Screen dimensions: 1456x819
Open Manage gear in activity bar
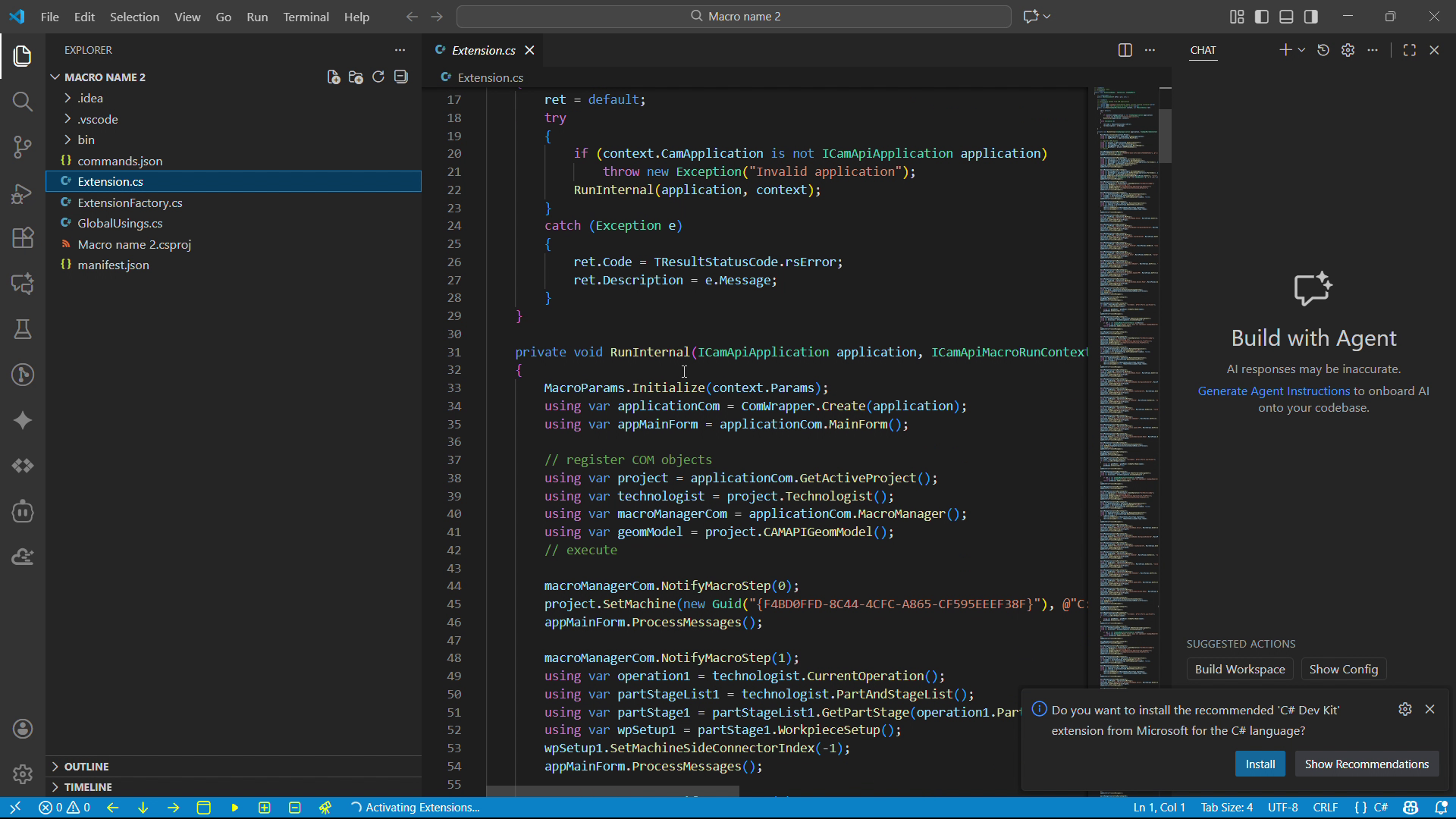click(23, 774)
